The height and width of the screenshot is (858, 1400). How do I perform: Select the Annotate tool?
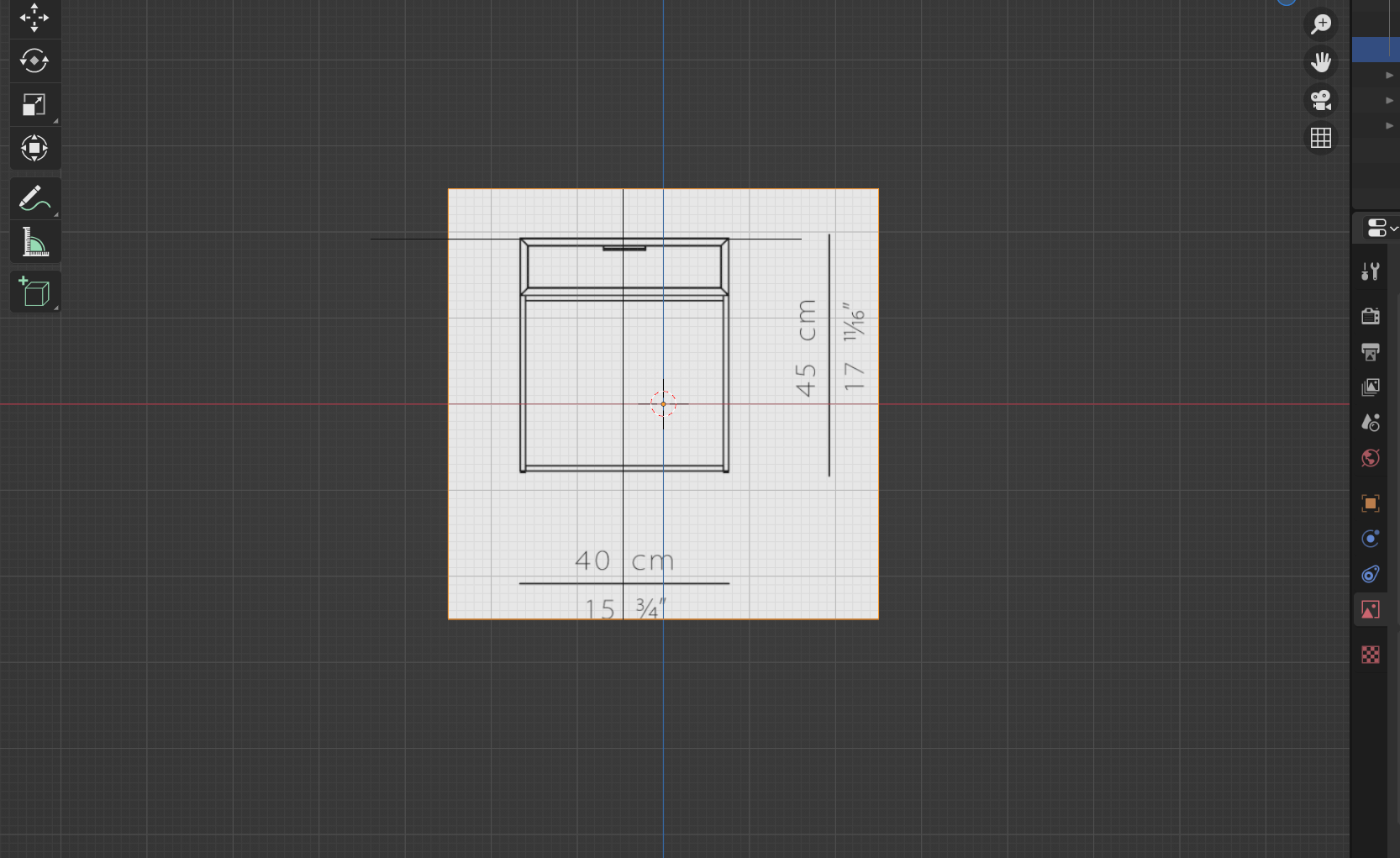(x=34, y=197)
